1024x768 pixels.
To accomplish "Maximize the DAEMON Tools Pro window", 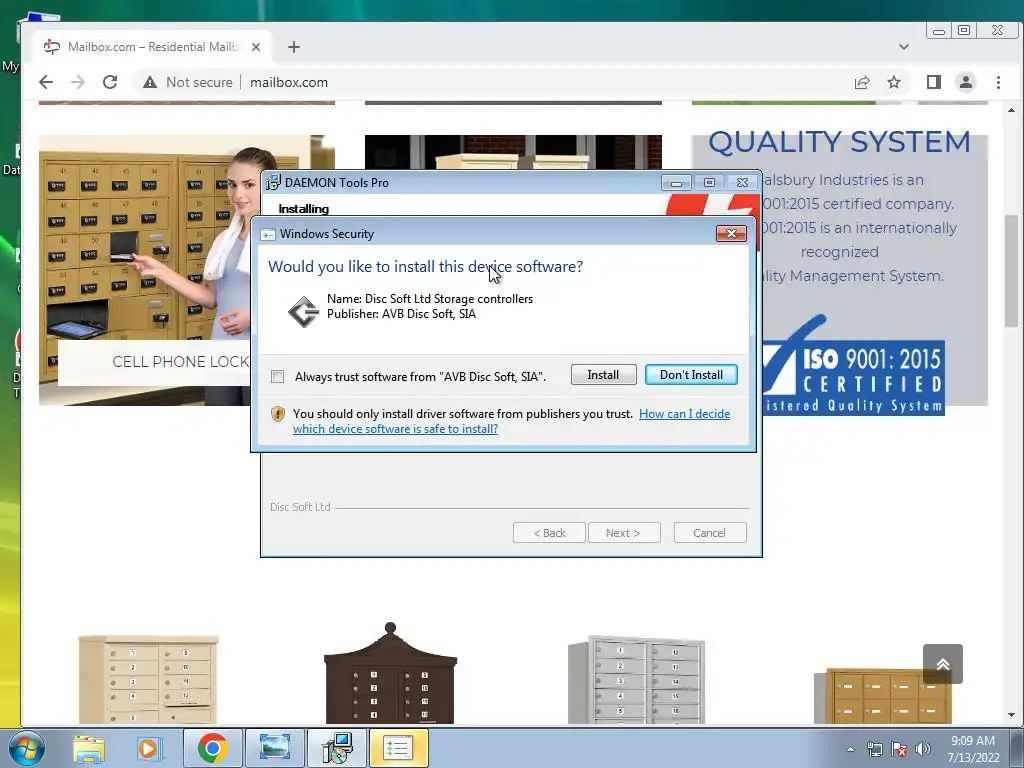I will pos(709,183).
